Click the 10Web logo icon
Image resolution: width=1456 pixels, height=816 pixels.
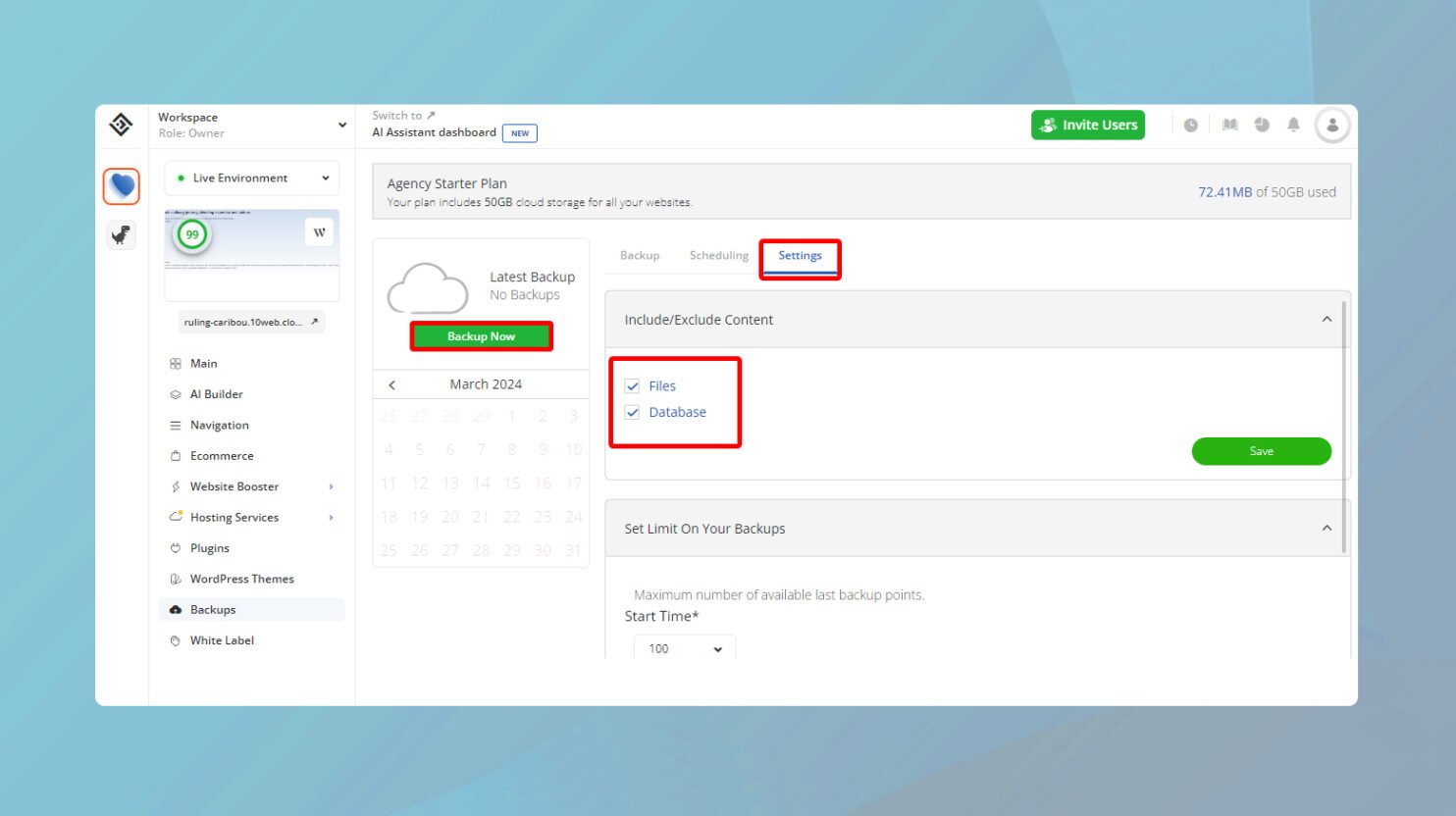[x=121, y=125]
